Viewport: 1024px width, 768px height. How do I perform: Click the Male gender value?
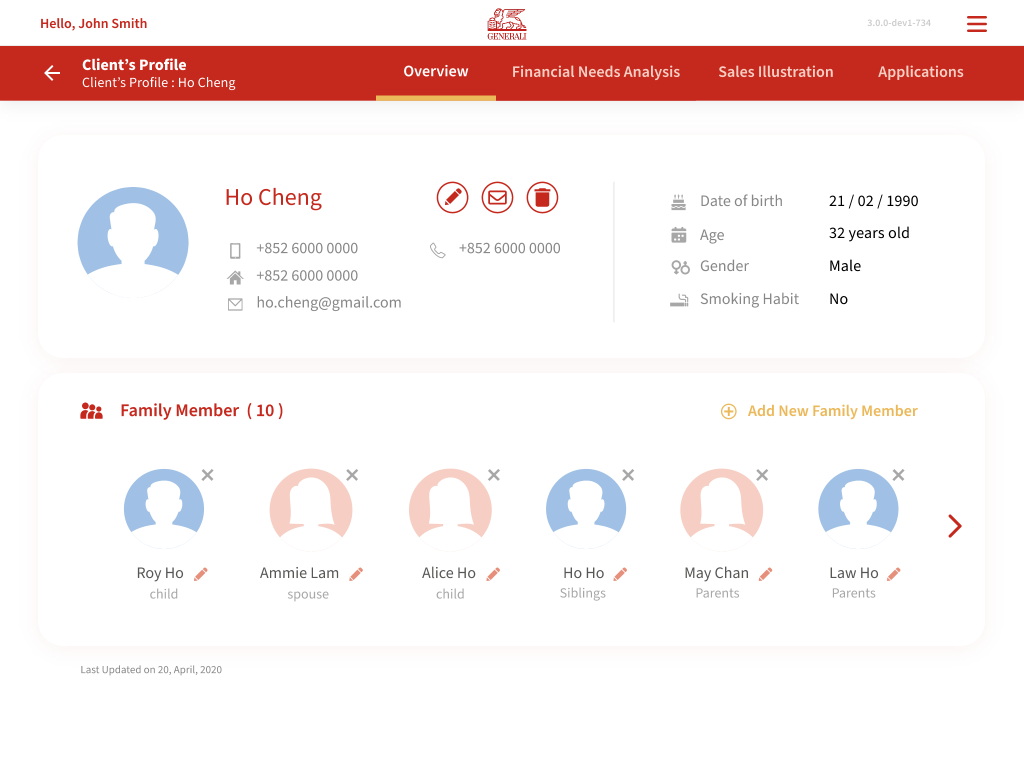coord(844,266)
